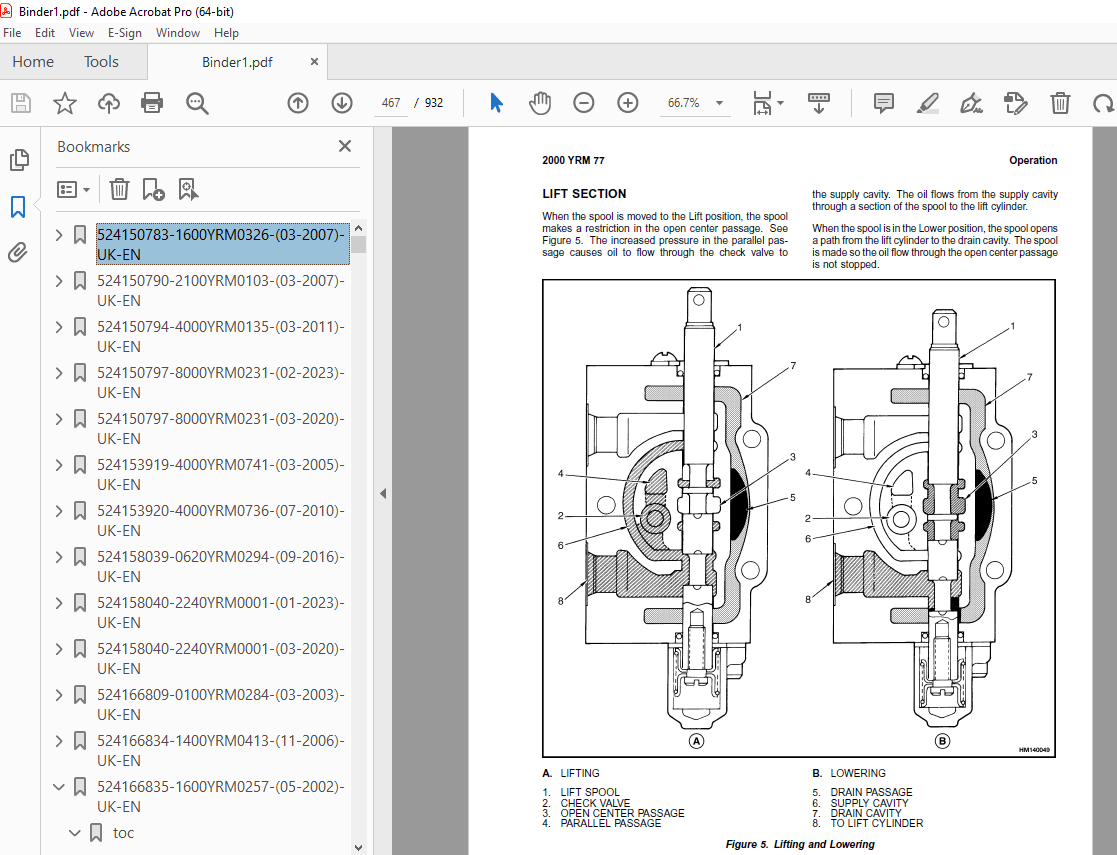Find the current bookmark icon
1117x855 pixels.
click(188, 190)
